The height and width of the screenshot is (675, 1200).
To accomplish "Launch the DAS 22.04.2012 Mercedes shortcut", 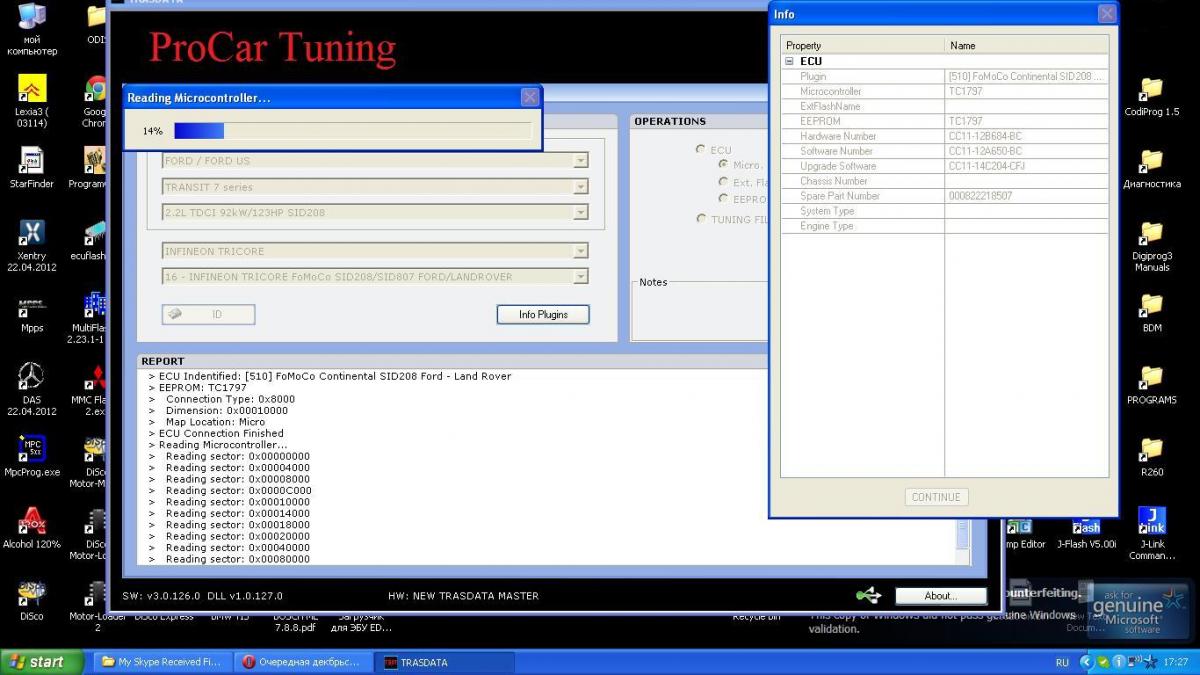I will (32, 390).
